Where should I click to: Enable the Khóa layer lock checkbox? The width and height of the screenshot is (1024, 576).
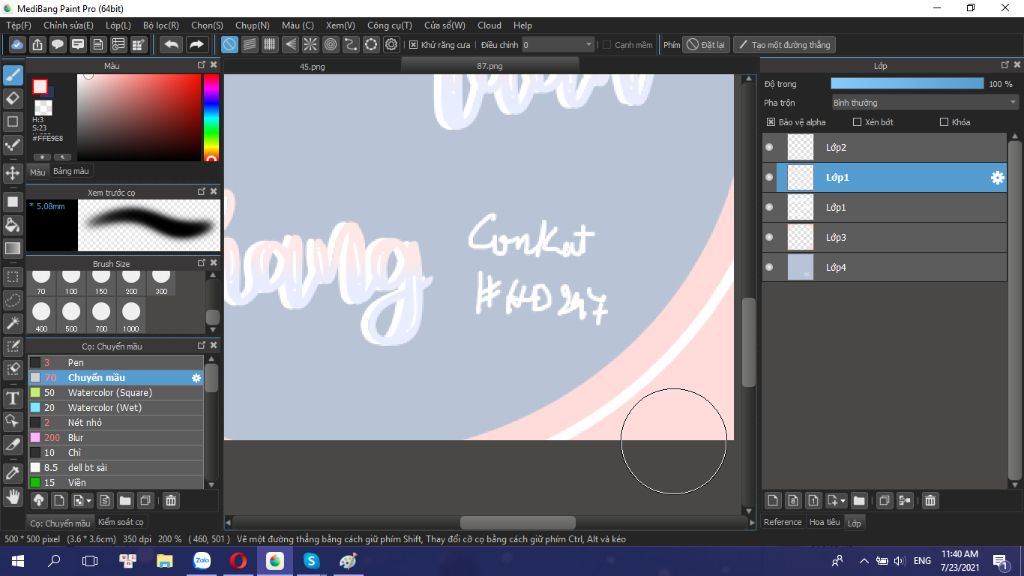pyautogui.click(x=944, y=122)
